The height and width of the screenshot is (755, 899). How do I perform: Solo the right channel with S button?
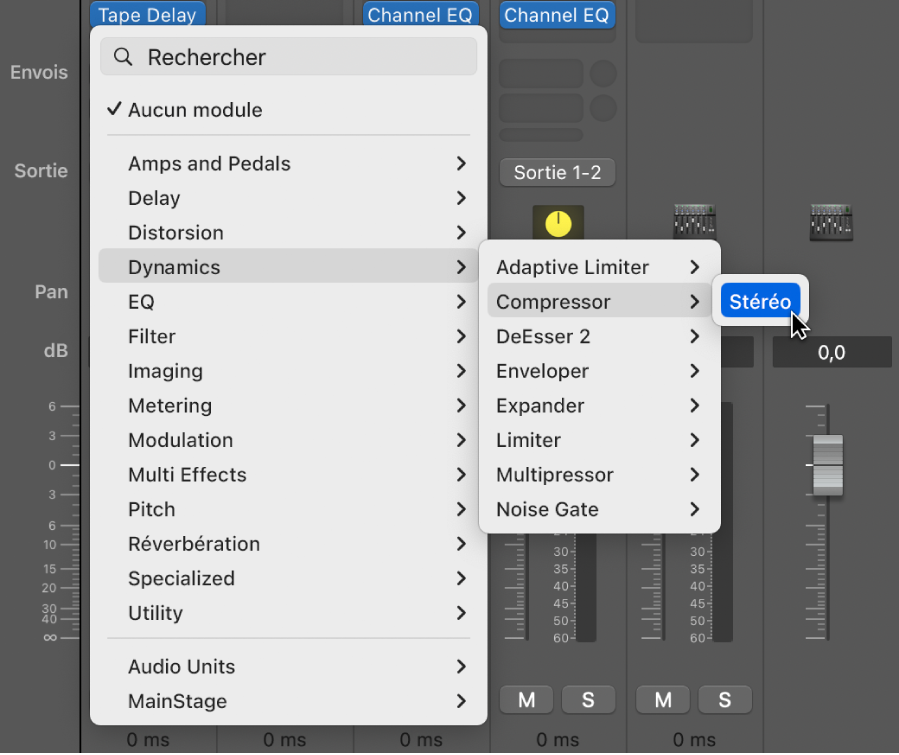(725, 699)
